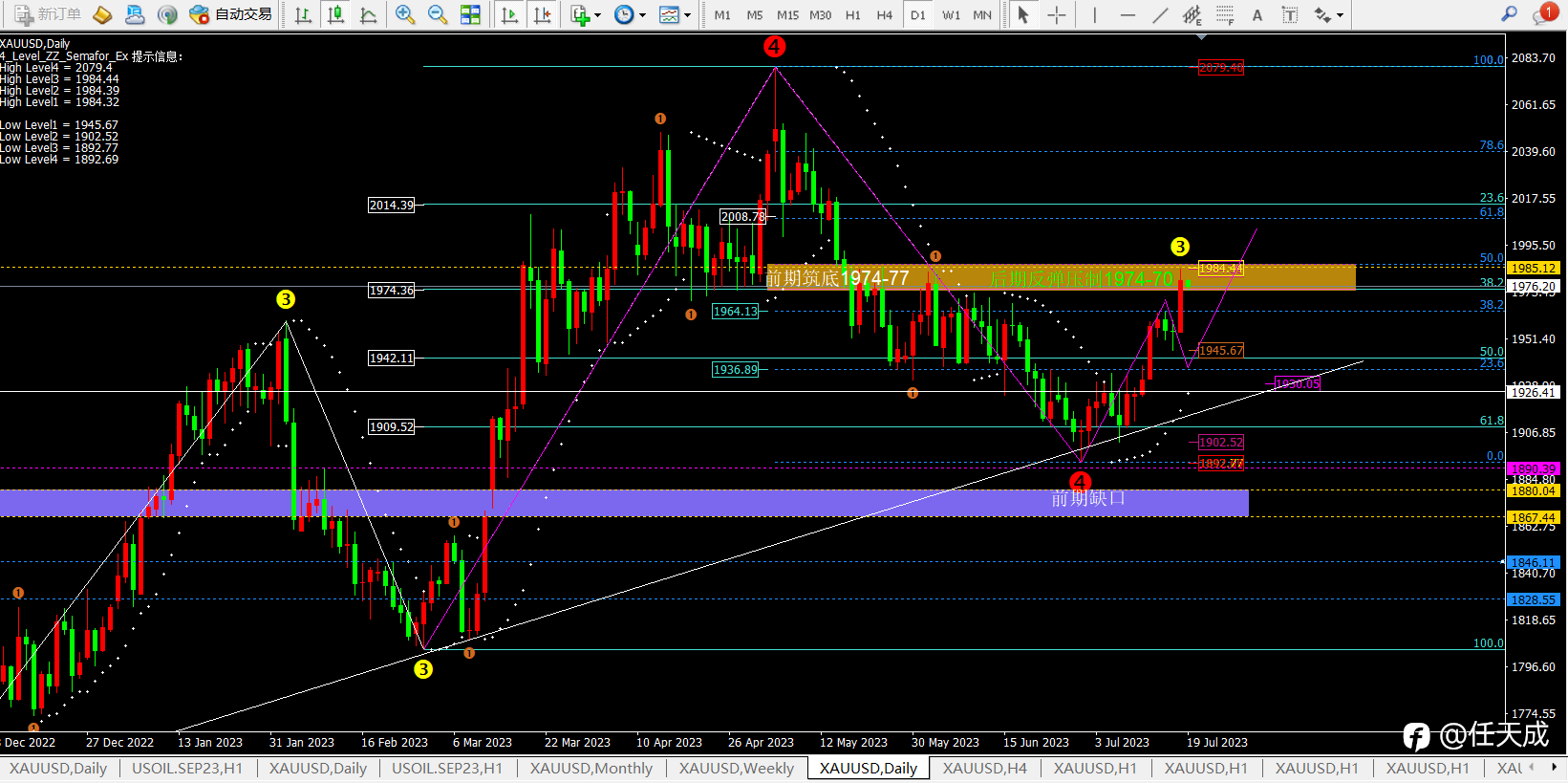The width and height of the screenshot is (1568, 783).
Task: Switch to the USOIL.SEP23,H1 first tab
Action: pos(187,768)
